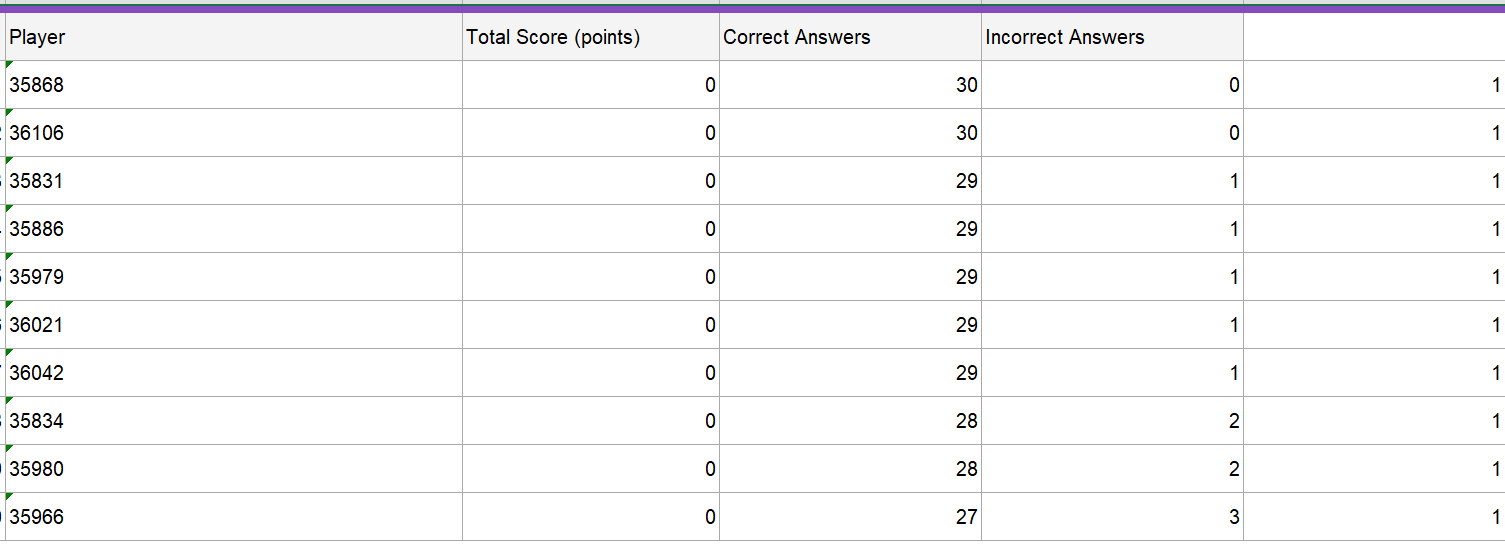Click the player 35834 cell
The width and height of the screenshot is (1505, 545).
(233, 421)
